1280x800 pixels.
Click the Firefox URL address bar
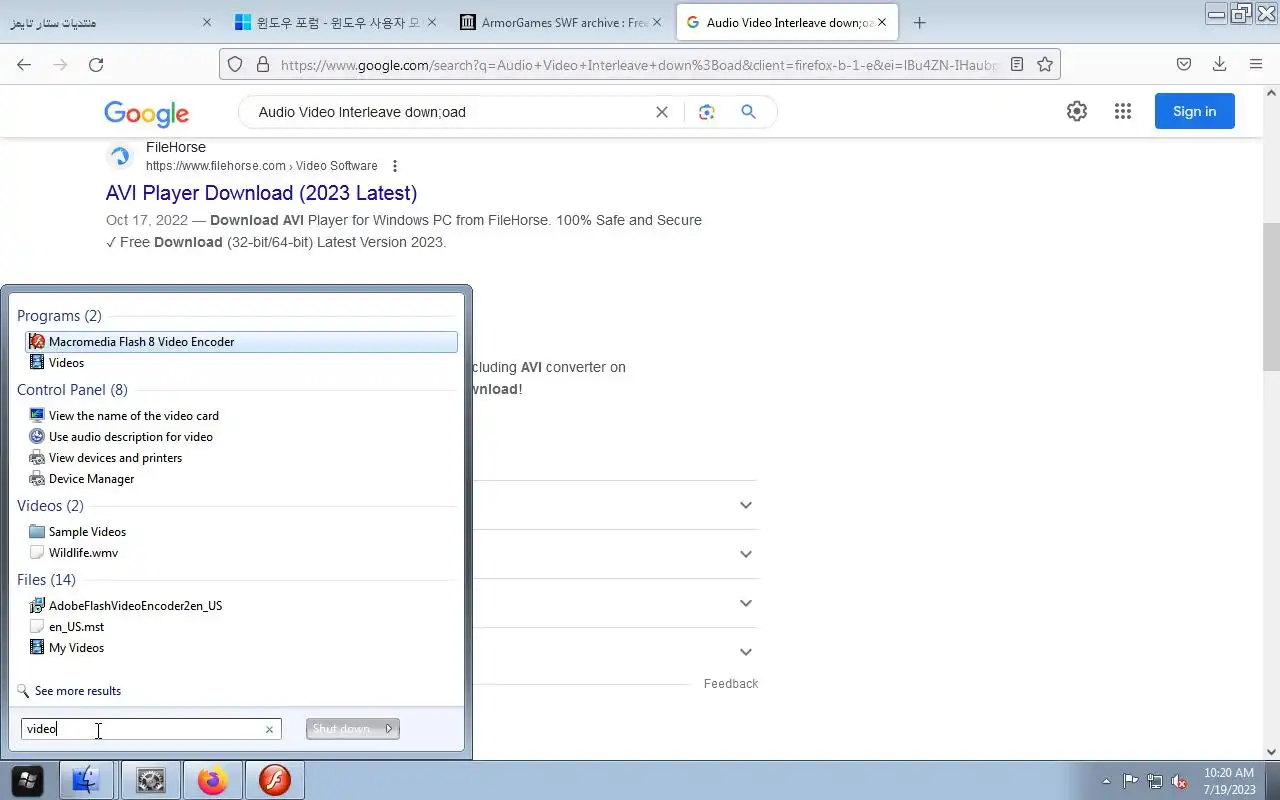click(x=640, y=64)
